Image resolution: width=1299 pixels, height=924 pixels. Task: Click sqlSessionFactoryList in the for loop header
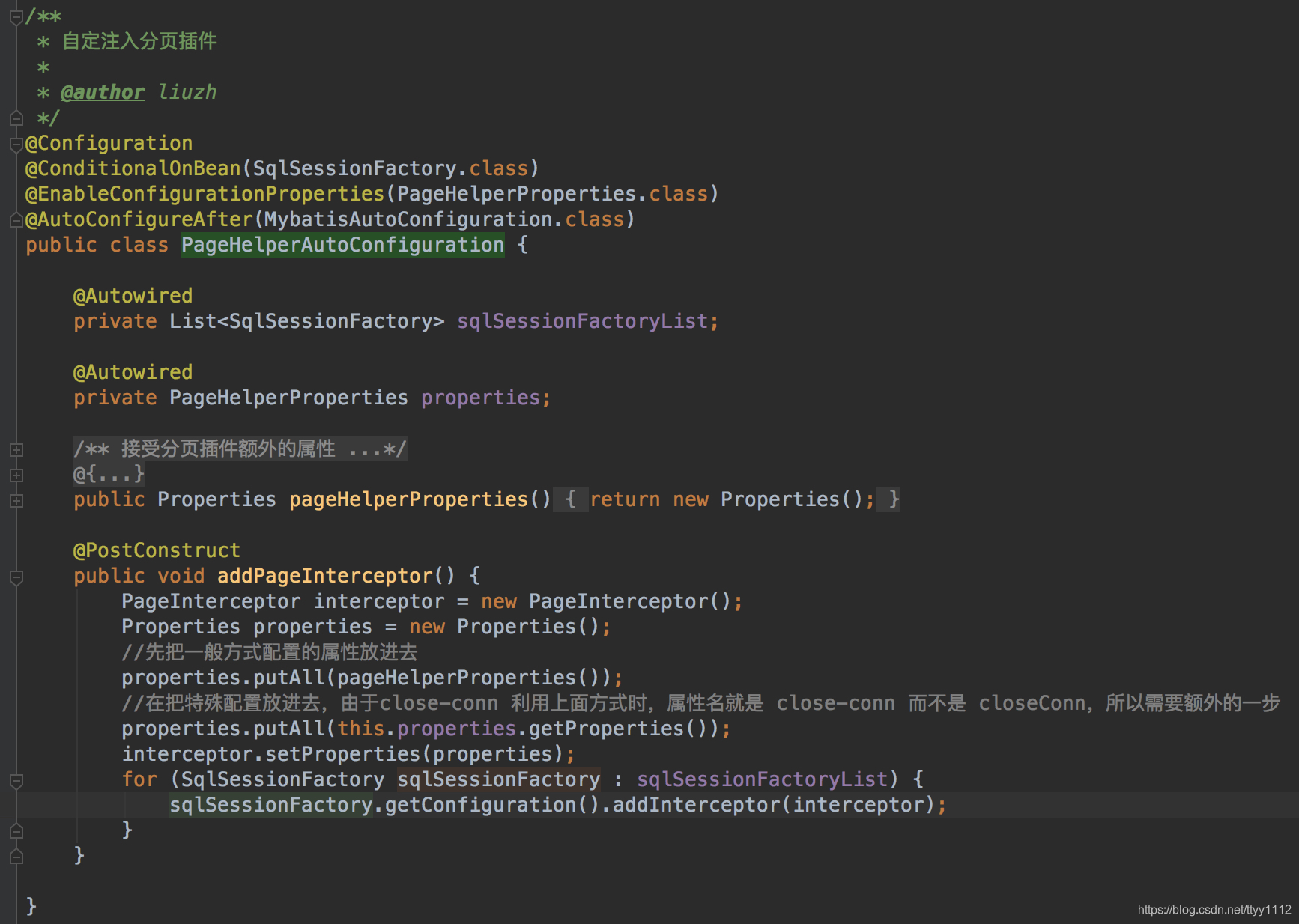pos(763,779)
